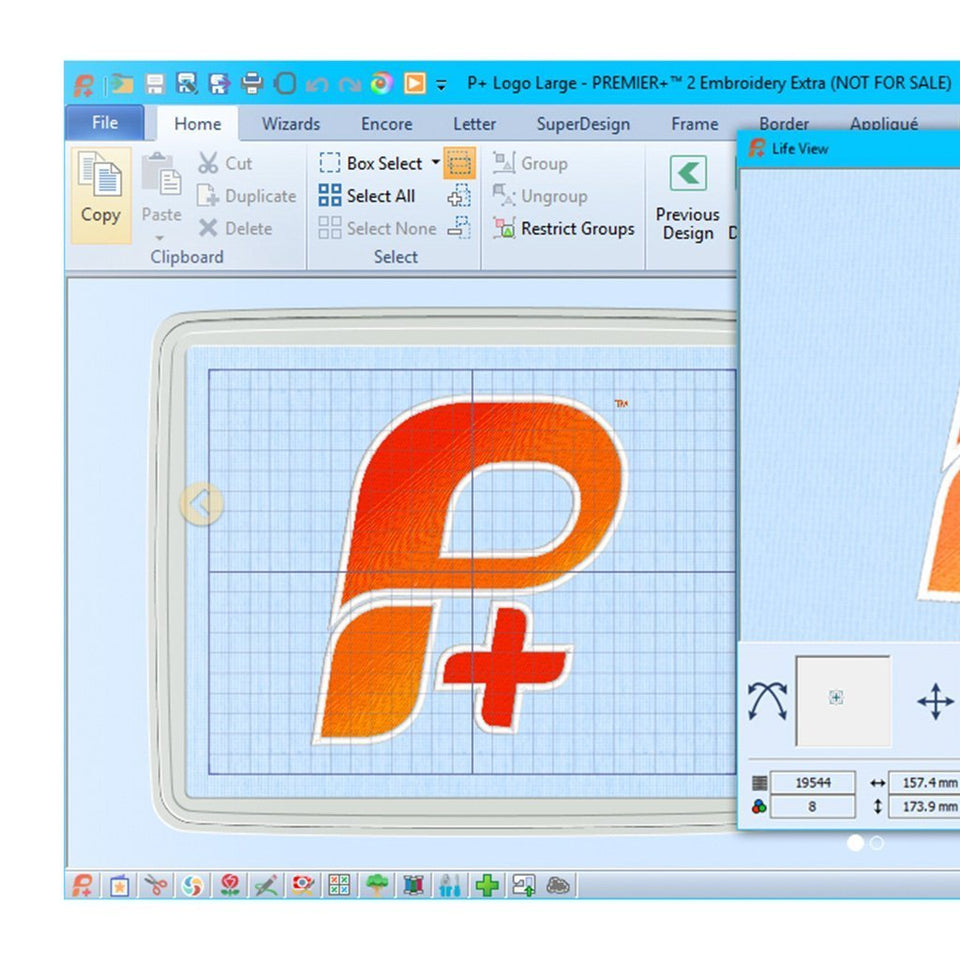Viewport: 960px width, 960px height.
Task: Click the green plus icon in the bottom toolbar
Action: (487, 885)
